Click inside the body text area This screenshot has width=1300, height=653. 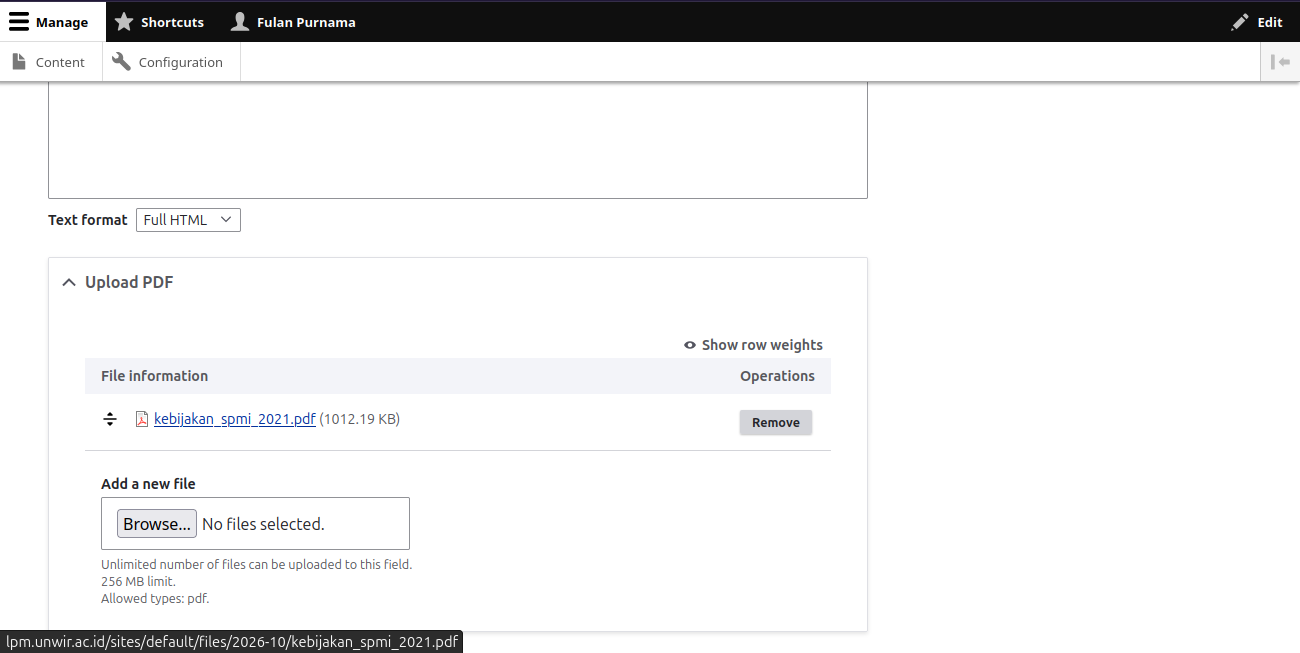(458, 140)
